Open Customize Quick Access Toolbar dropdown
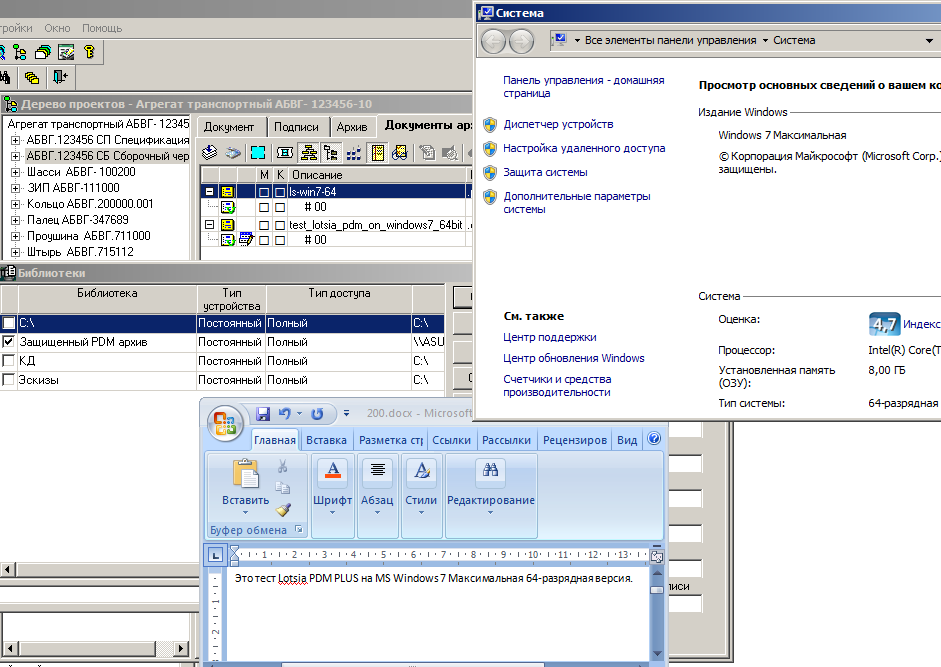Viewport: 941px width, 667px height. pos(346,413)
